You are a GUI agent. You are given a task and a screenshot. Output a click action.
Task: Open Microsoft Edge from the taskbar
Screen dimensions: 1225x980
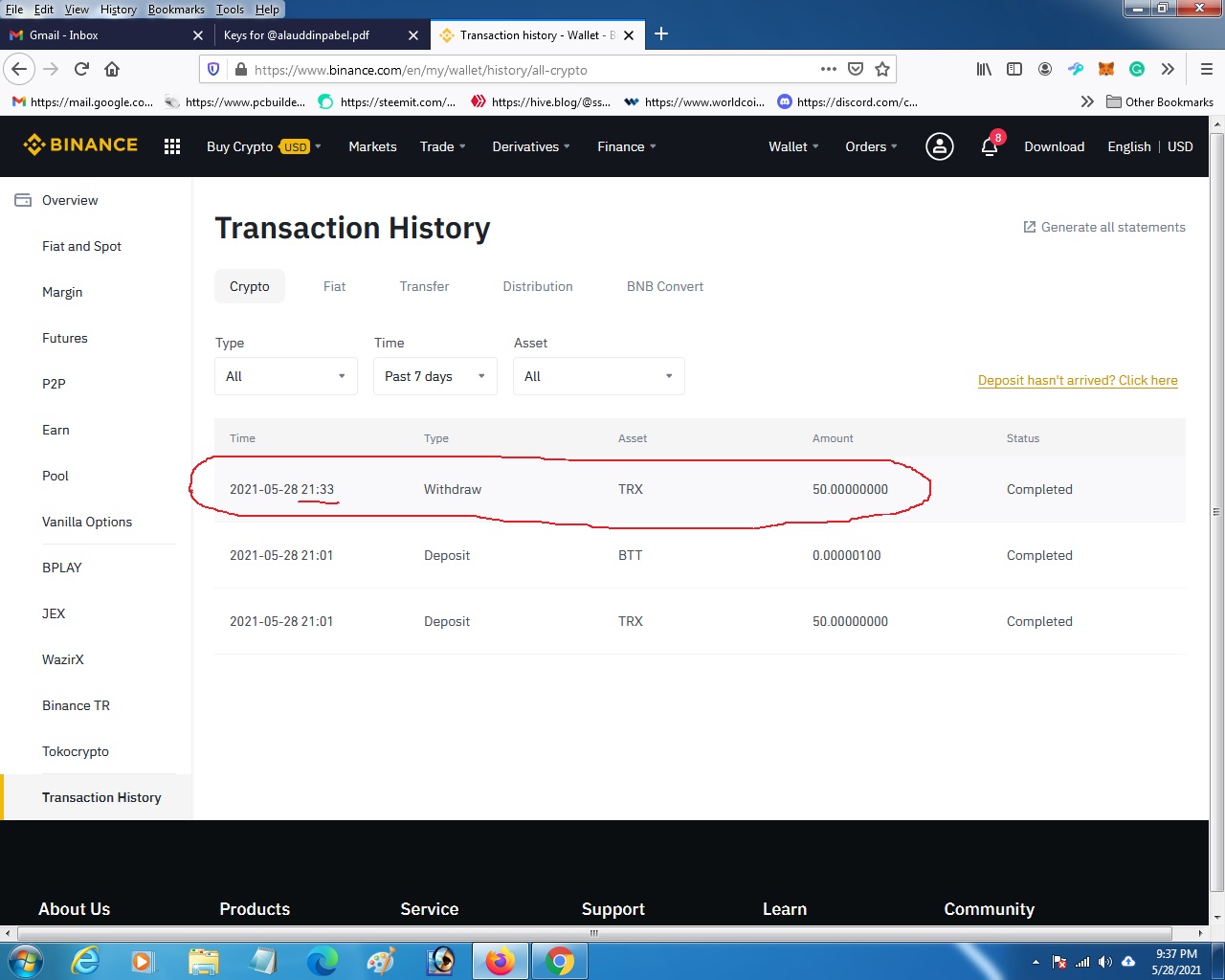coord(322,961)
